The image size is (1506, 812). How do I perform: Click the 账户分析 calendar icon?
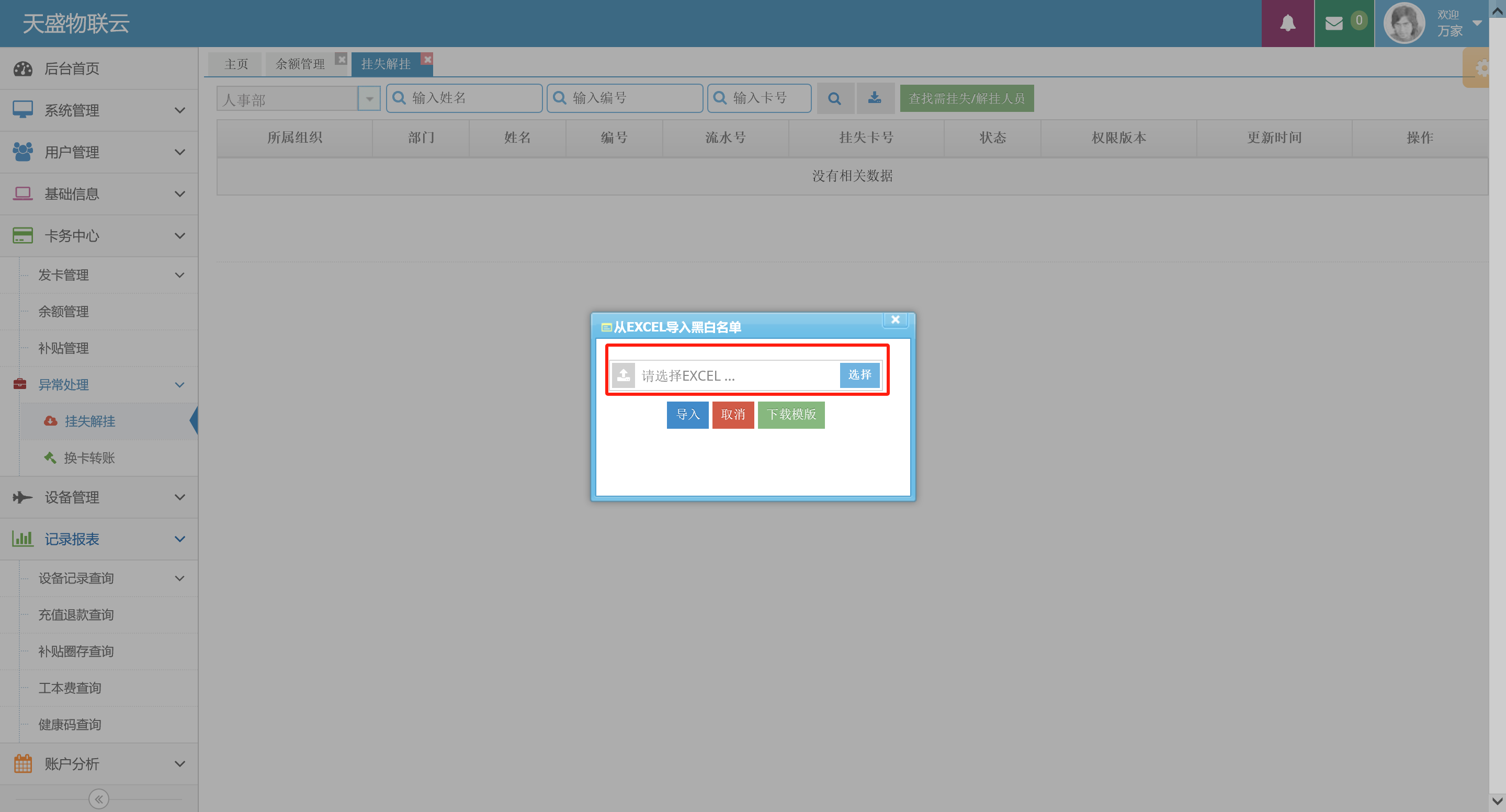click(x=23, y=763)
